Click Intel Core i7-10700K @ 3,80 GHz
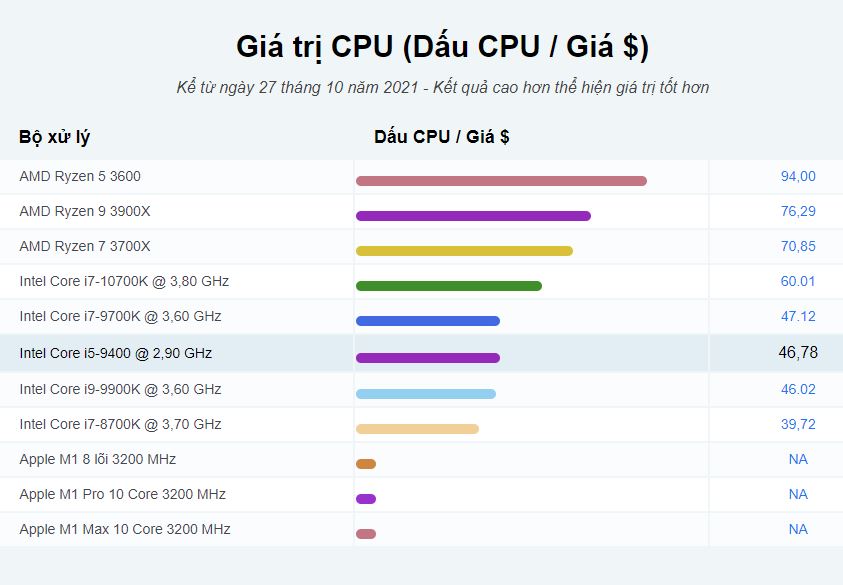Viewport: 843px width, 585px height. (x=124, y=281)
